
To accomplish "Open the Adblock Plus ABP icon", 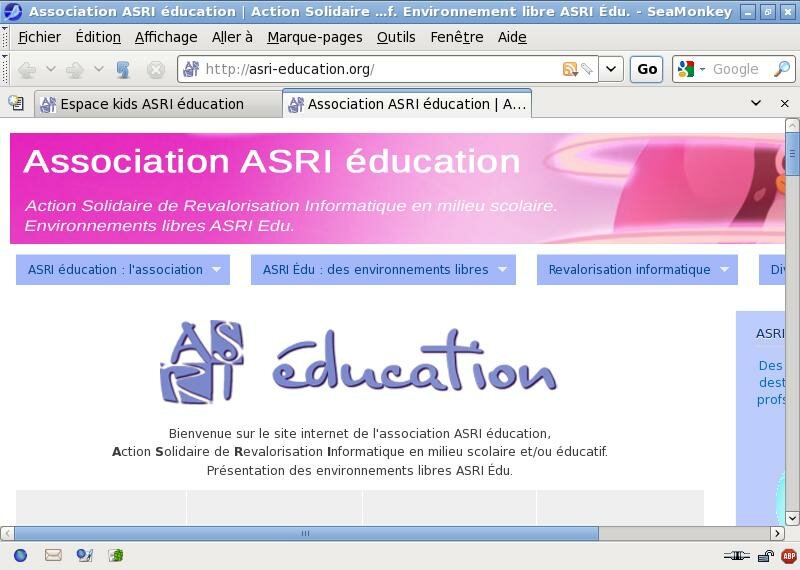I will [x=789, y=556].
